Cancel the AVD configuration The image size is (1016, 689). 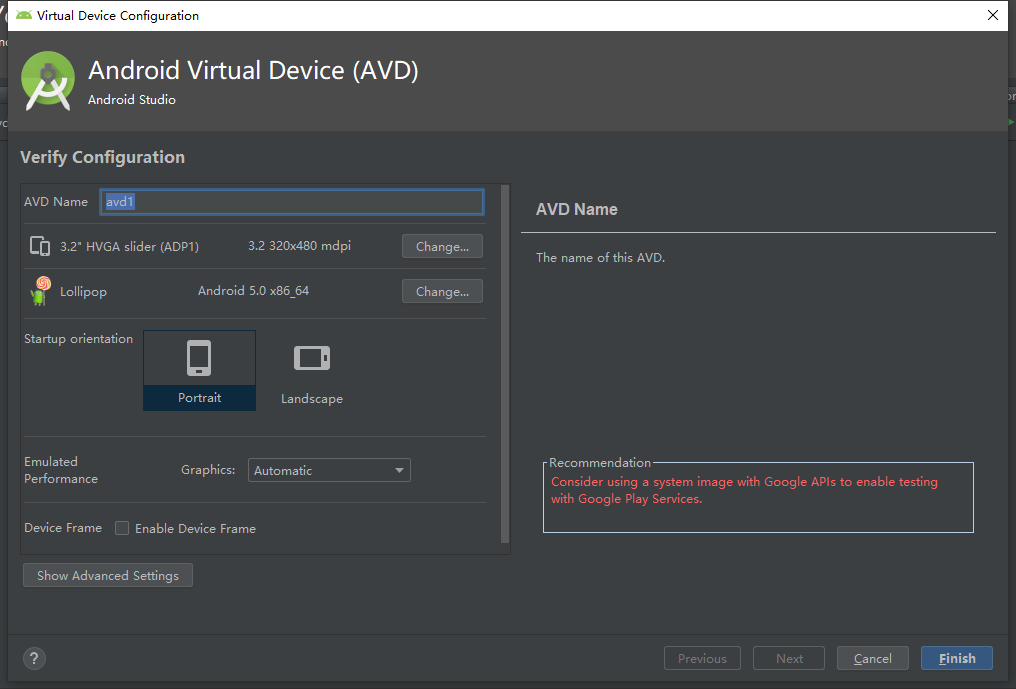pos(872,658)
